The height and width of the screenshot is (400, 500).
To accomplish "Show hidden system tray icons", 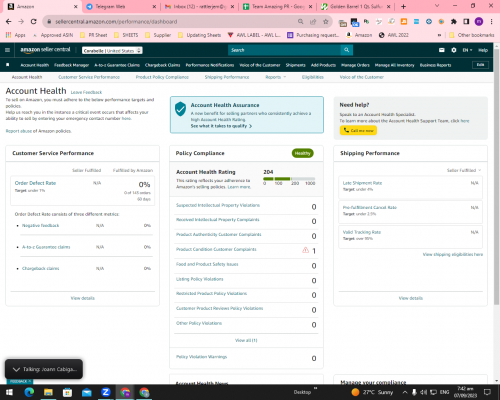I will [x=405, y=392].
